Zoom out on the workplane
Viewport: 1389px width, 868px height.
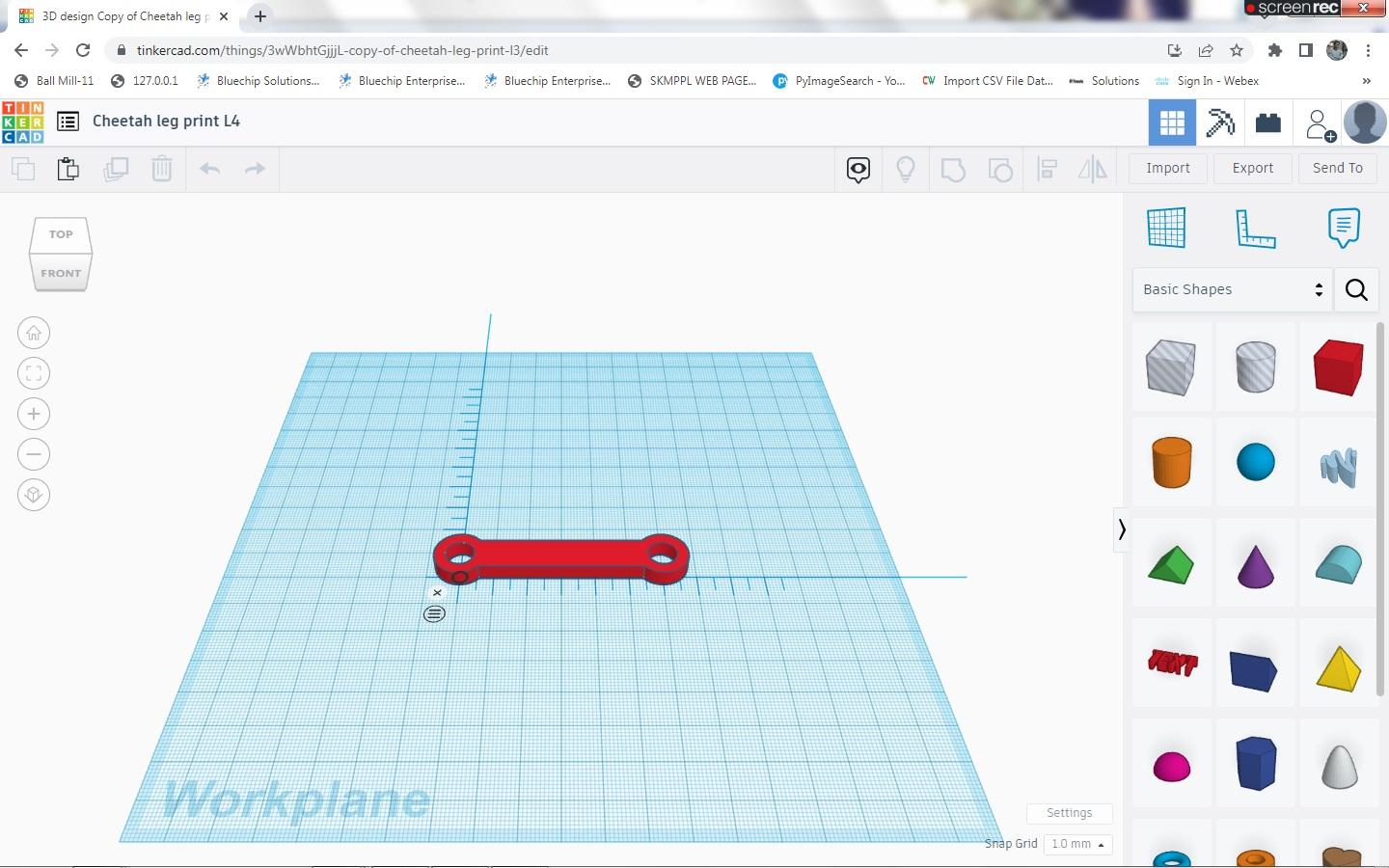point(34,454)
